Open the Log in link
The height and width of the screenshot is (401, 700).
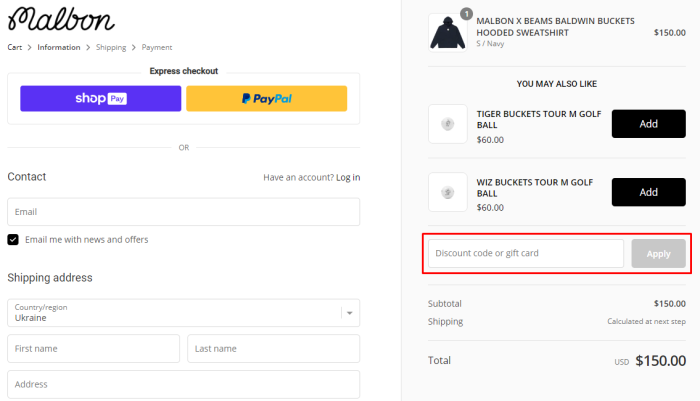348,177
